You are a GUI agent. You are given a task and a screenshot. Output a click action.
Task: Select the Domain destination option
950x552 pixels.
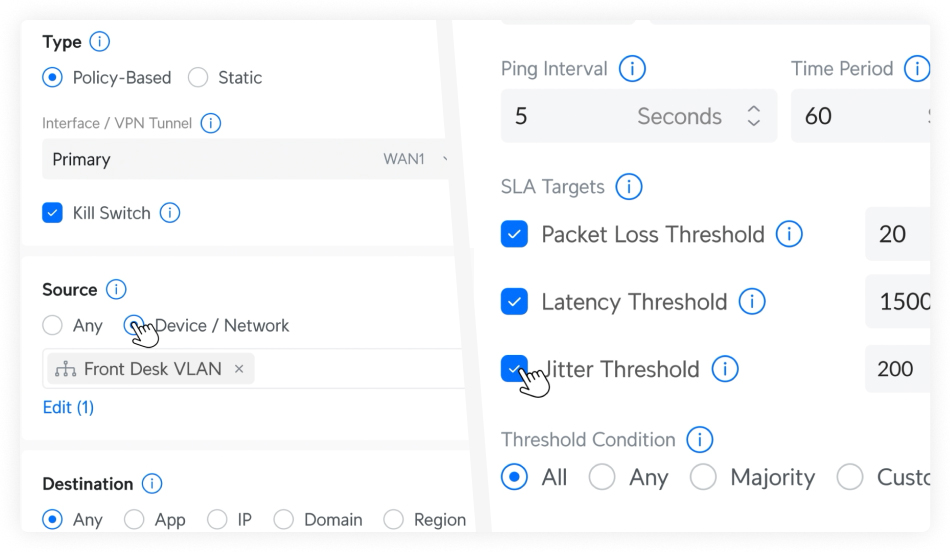coord(283,520)
